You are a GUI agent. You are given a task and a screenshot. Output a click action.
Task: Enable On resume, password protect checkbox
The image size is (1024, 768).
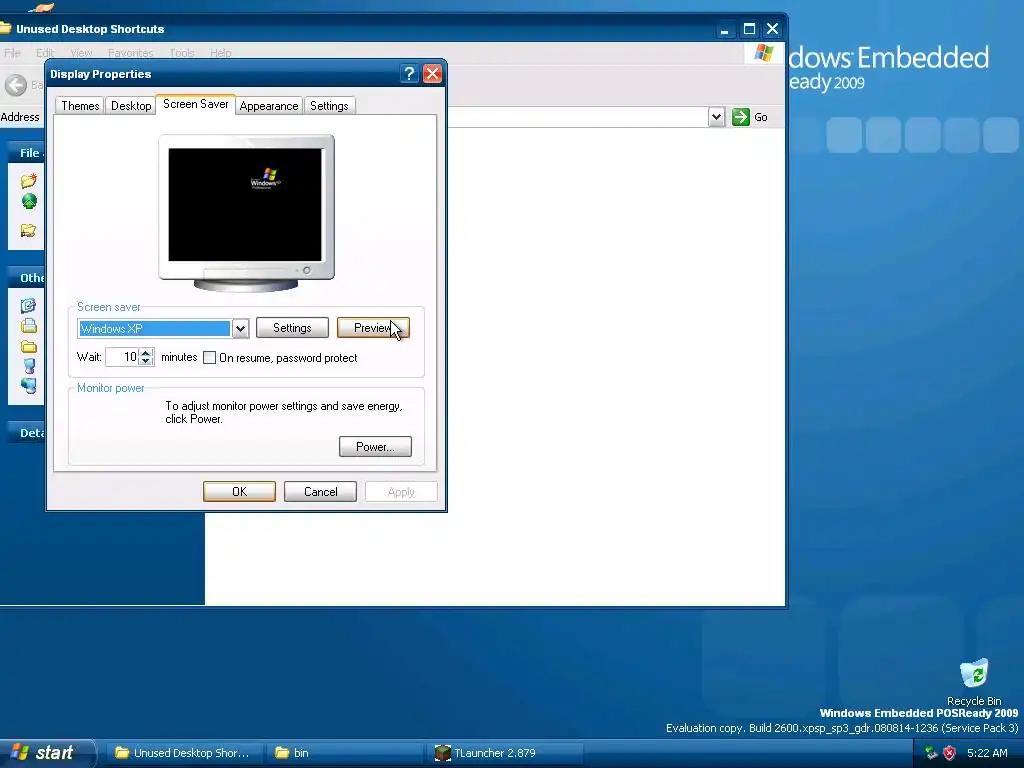tap(210, 358)
